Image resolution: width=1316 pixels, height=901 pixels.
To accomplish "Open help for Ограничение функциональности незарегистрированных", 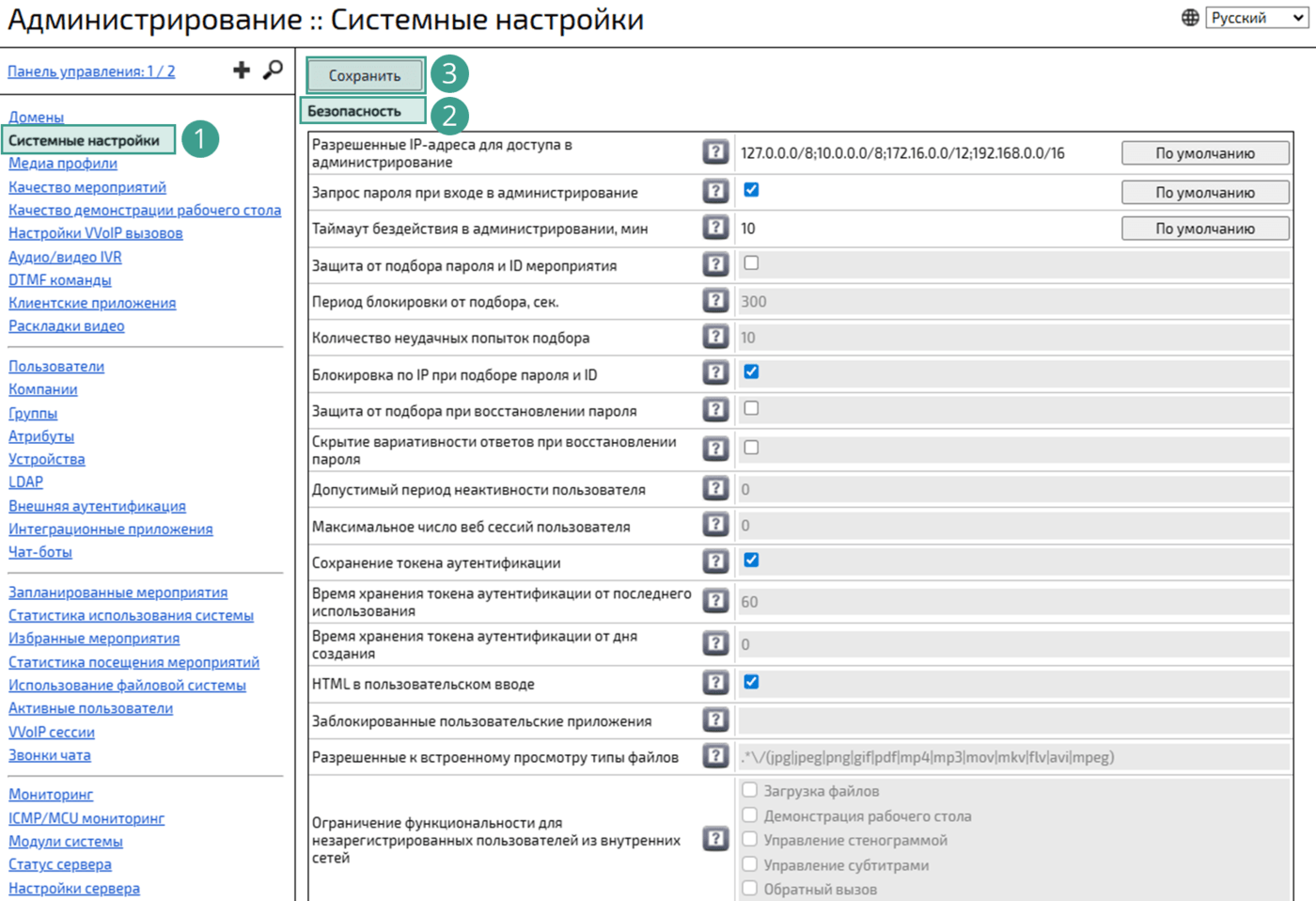I will point(715,839).
